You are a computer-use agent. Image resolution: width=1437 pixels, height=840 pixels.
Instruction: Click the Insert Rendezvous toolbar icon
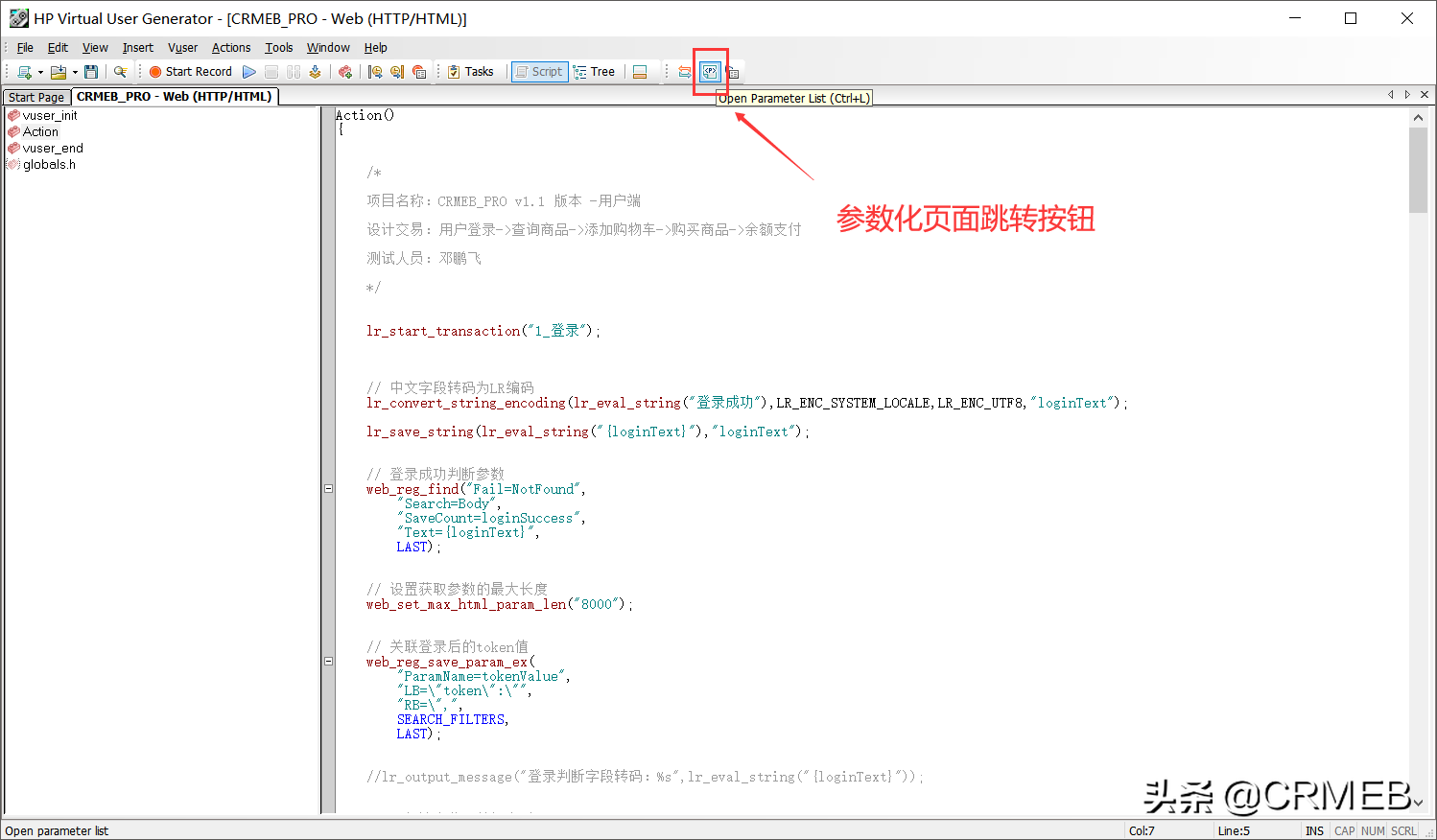[419, 72]
